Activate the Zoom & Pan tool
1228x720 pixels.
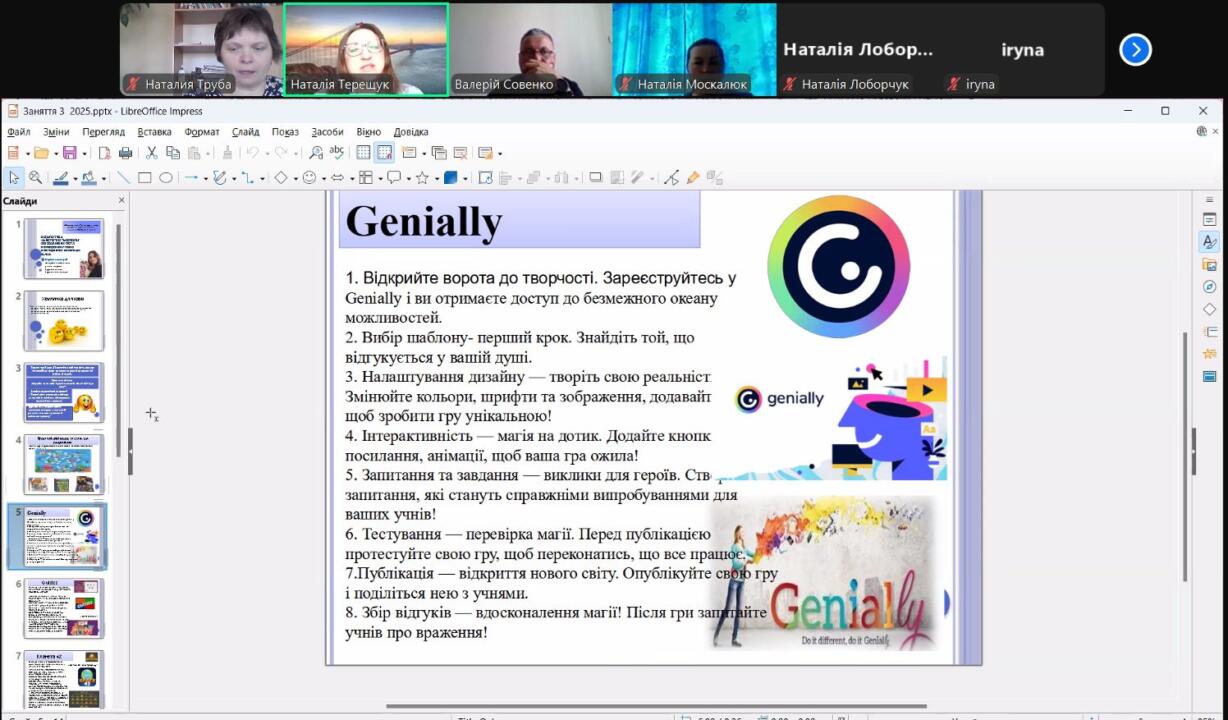(35, 178)
